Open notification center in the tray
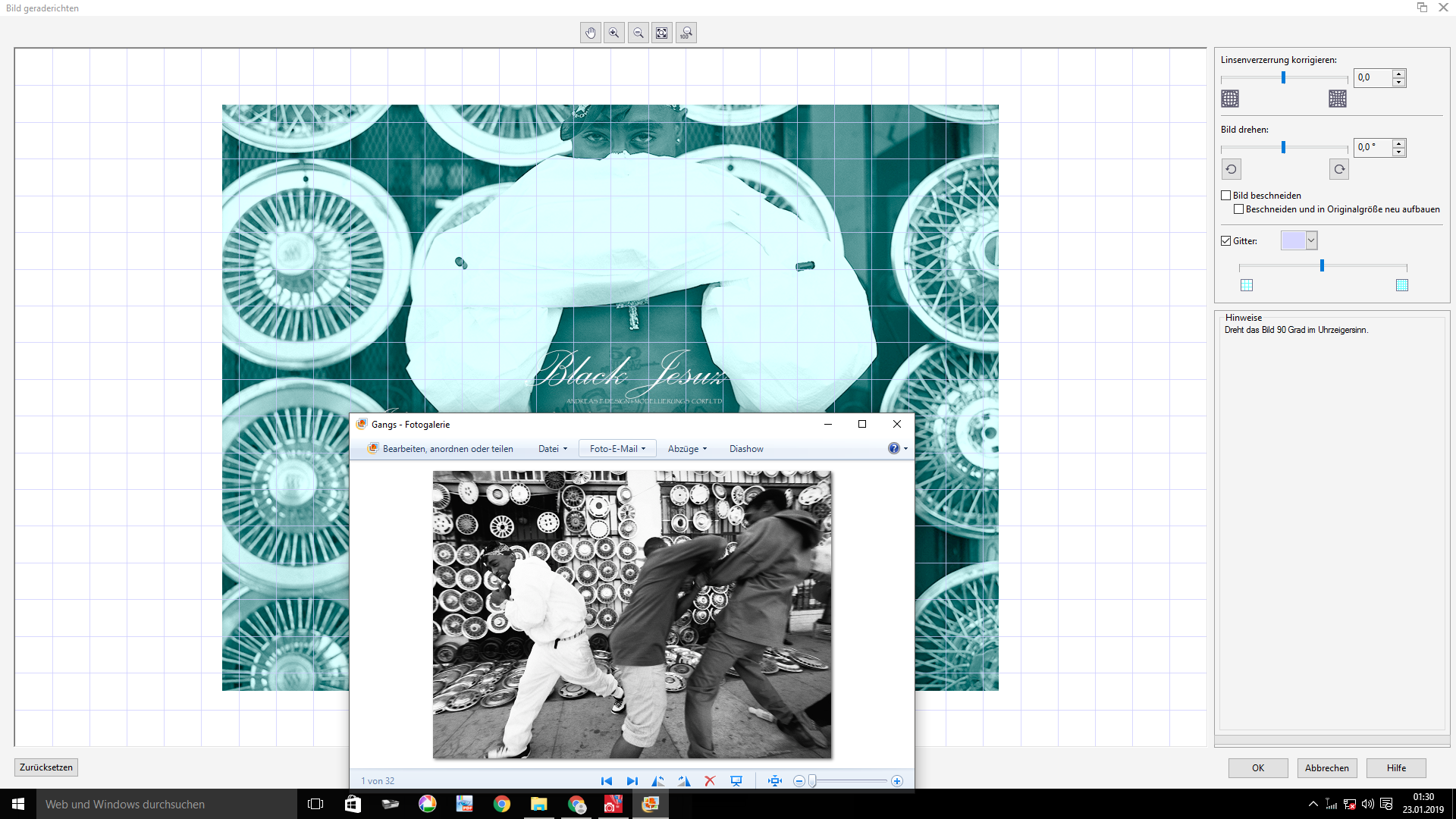1456x819 pixels. pos(1387,804)
